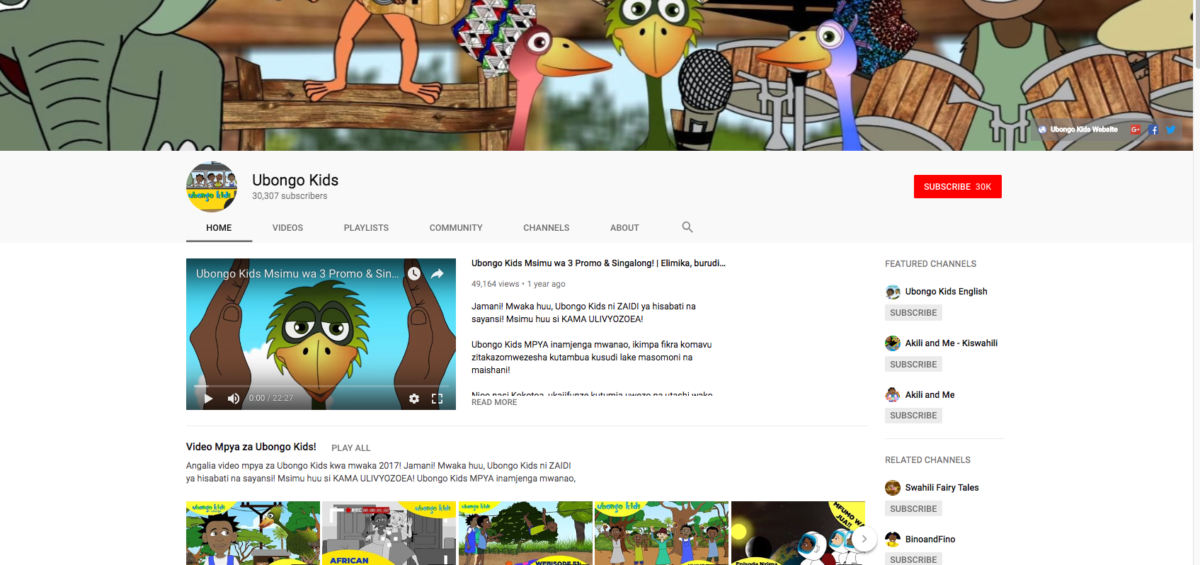Open the Ubongo Kids Website banner link
Screen dimensions: 1200x565
point(1078,129)
